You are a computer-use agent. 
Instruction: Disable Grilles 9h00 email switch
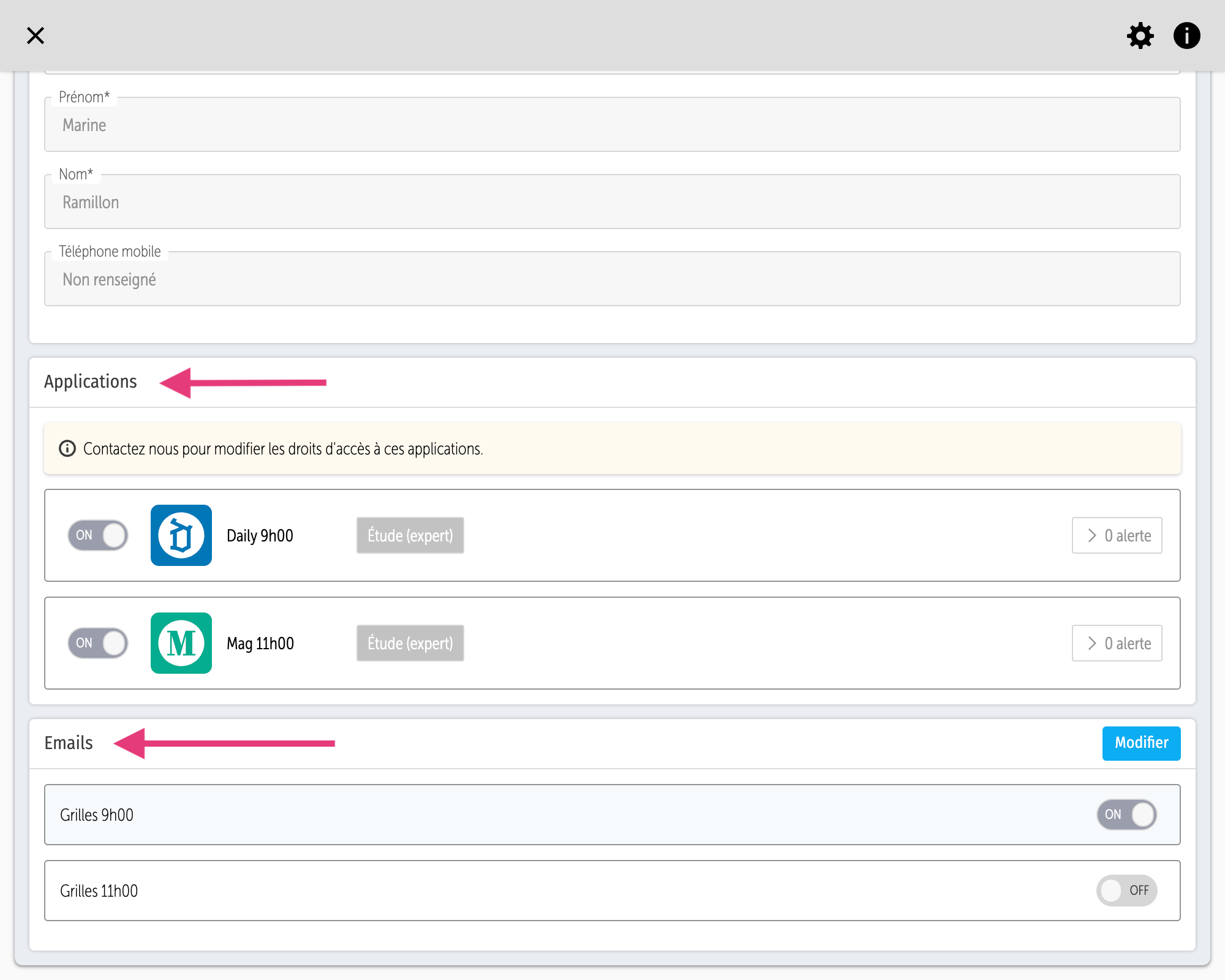pos(1126,815)
